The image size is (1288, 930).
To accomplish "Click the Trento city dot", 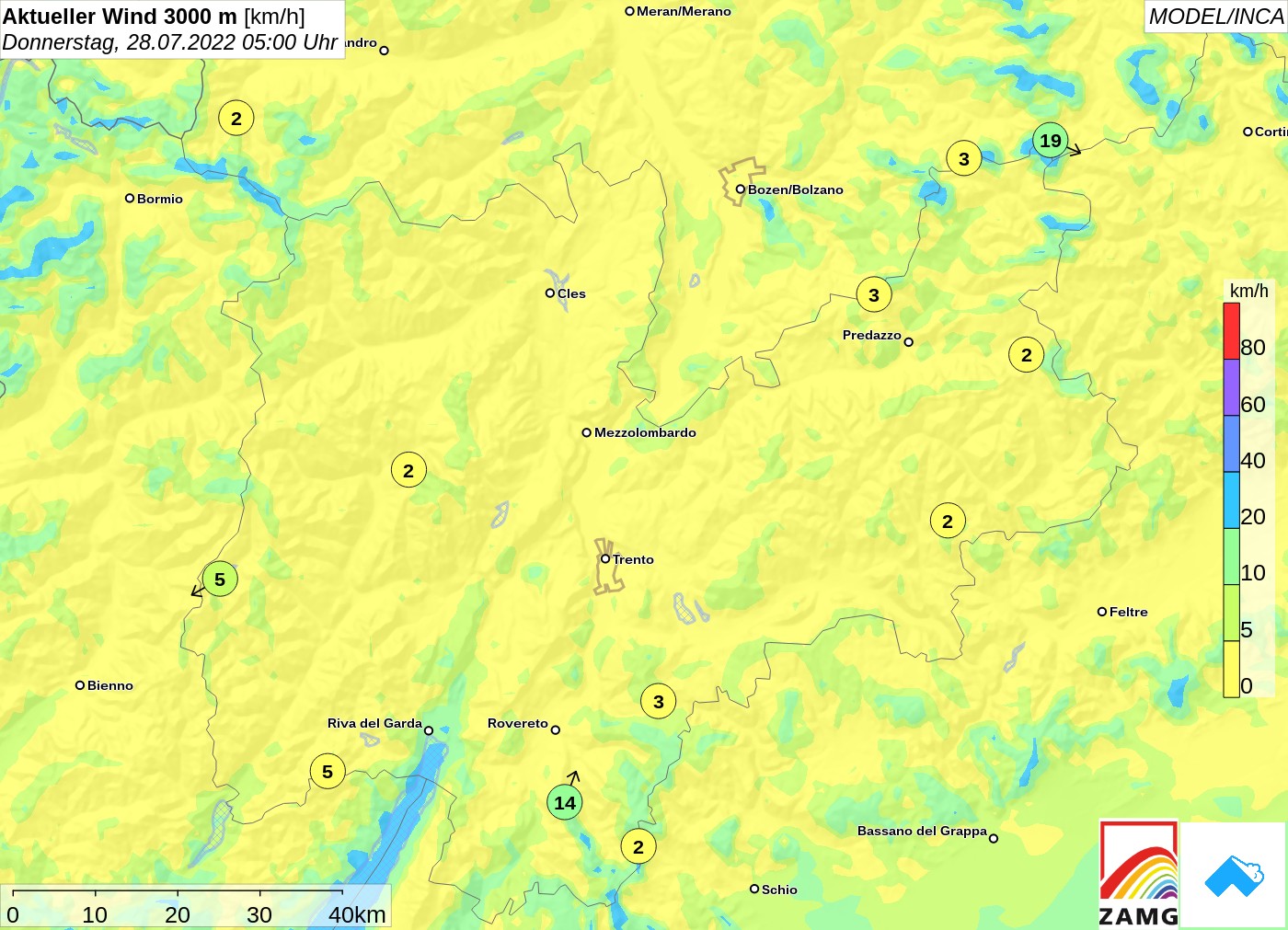I will tap(605, 558).
